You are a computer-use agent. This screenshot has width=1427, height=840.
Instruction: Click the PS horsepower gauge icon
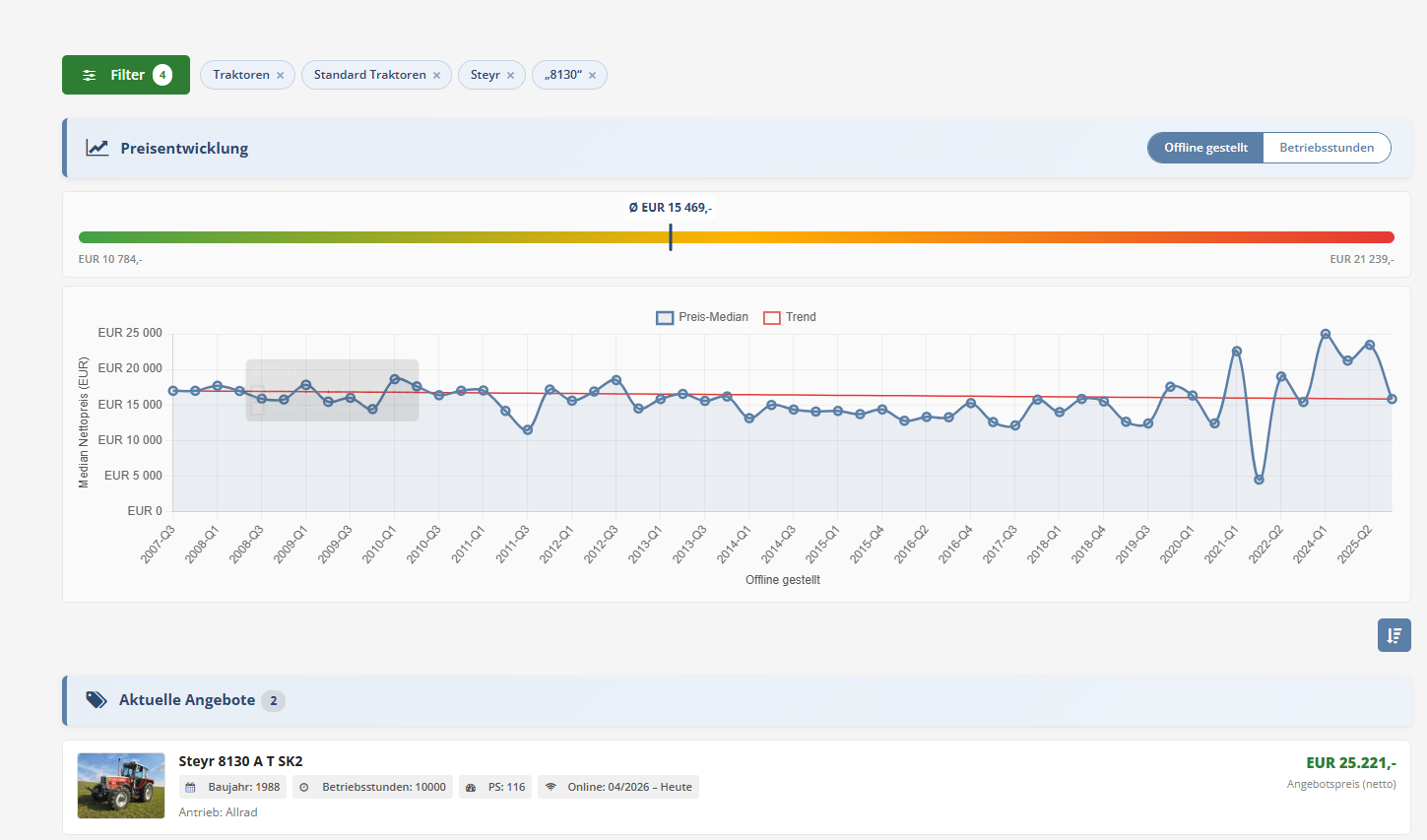(x=471, y=787)
